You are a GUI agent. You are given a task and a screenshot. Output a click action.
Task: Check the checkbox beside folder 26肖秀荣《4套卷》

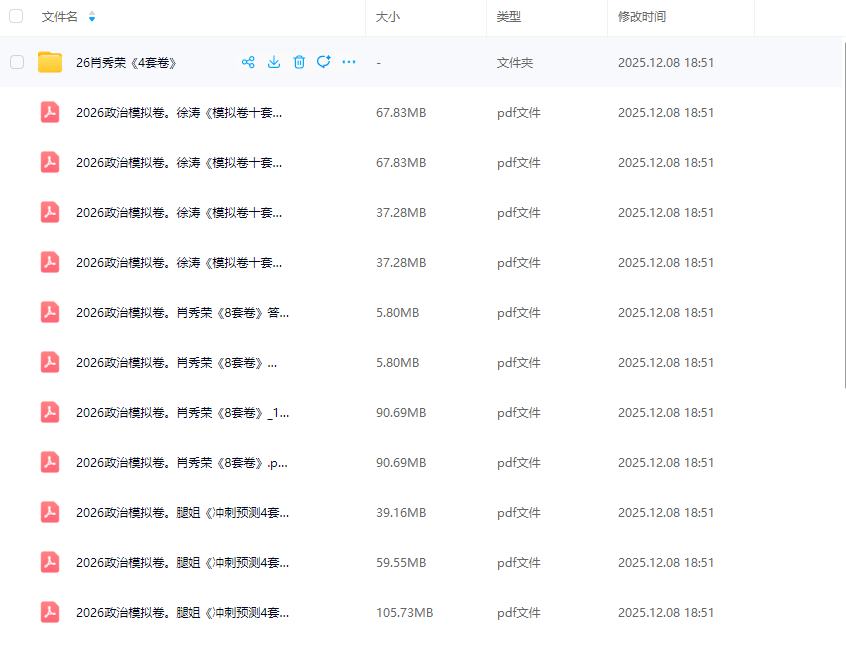(16, 62)
